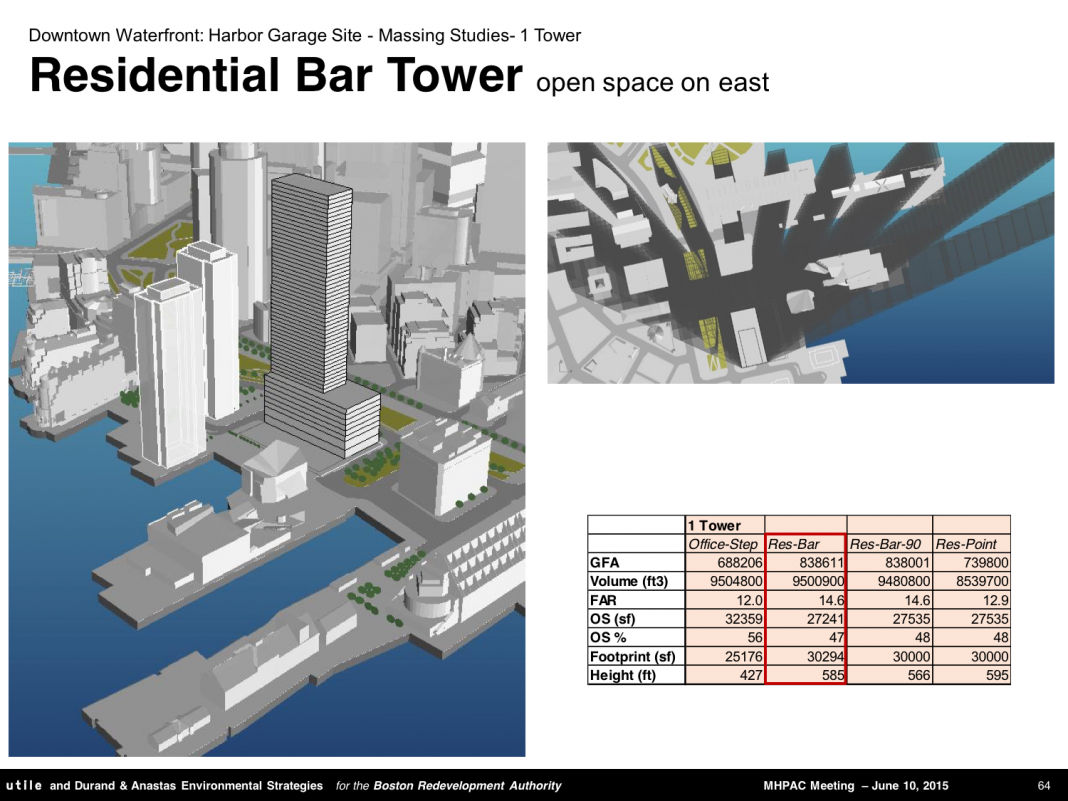Select height value 427

tap(751, 675)
